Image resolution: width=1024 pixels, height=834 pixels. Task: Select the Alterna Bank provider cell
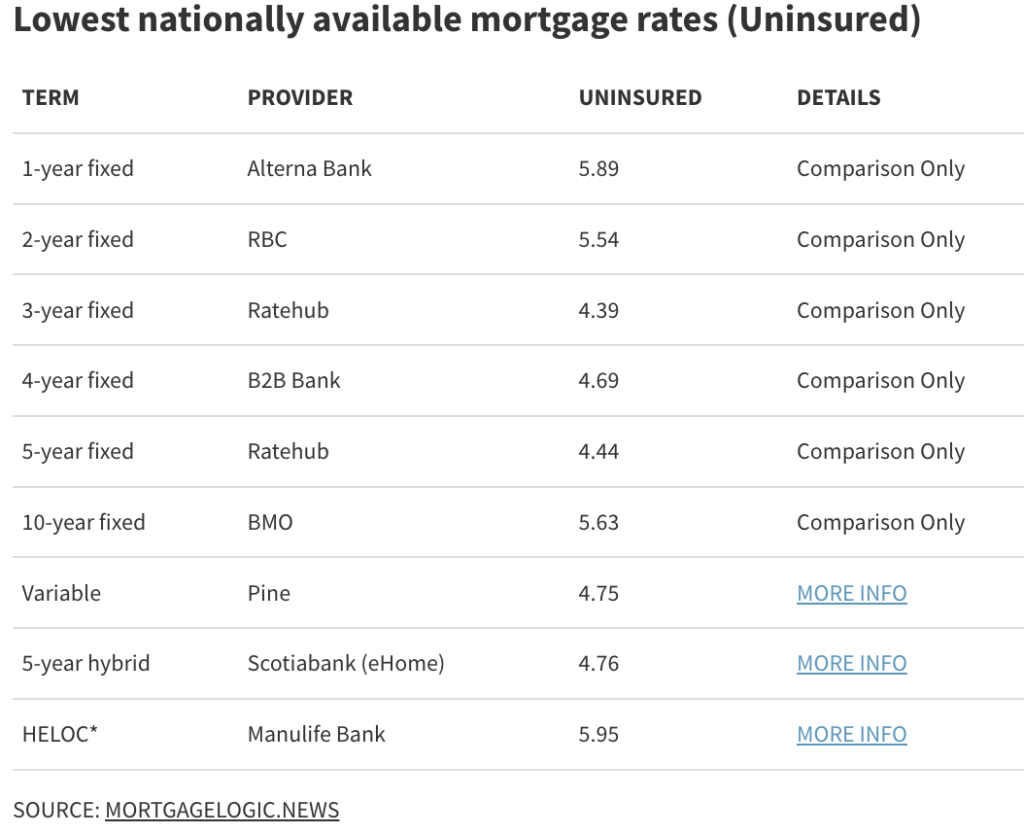click(309, 169)
